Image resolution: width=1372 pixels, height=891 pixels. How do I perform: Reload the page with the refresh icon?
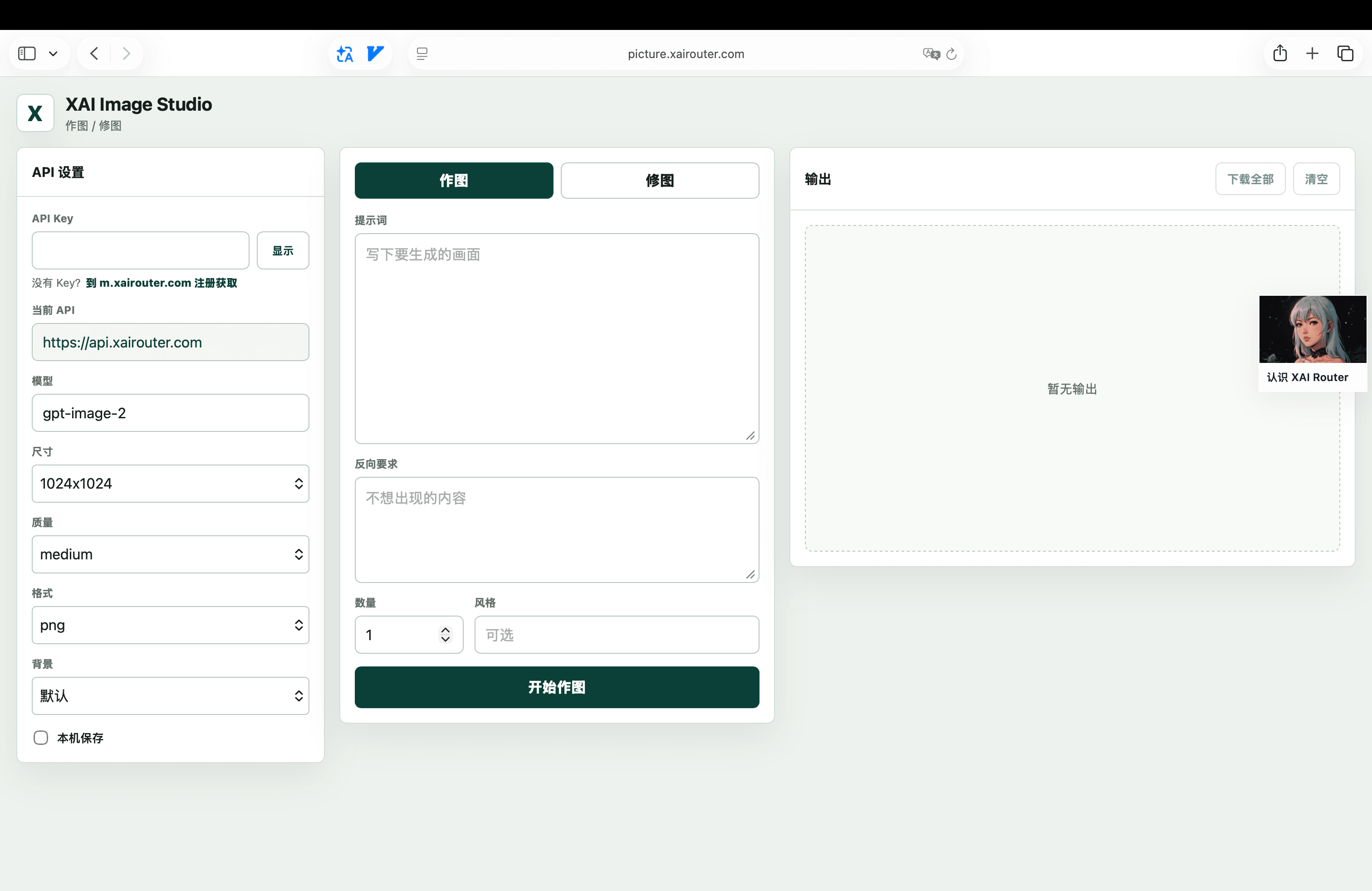pos(952,54)
